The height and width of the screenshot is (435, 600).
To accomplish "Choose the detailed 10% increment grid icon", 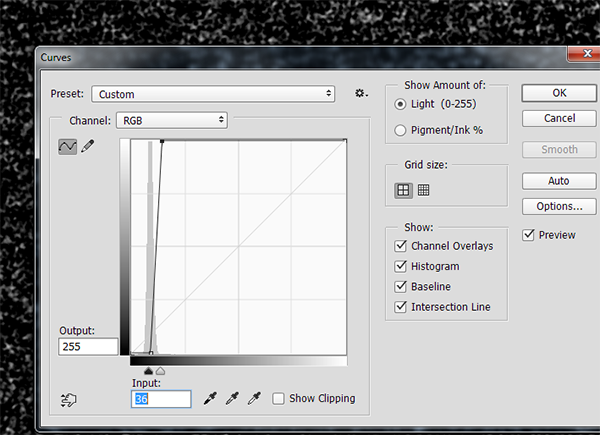I will click(x=423, y=189).
